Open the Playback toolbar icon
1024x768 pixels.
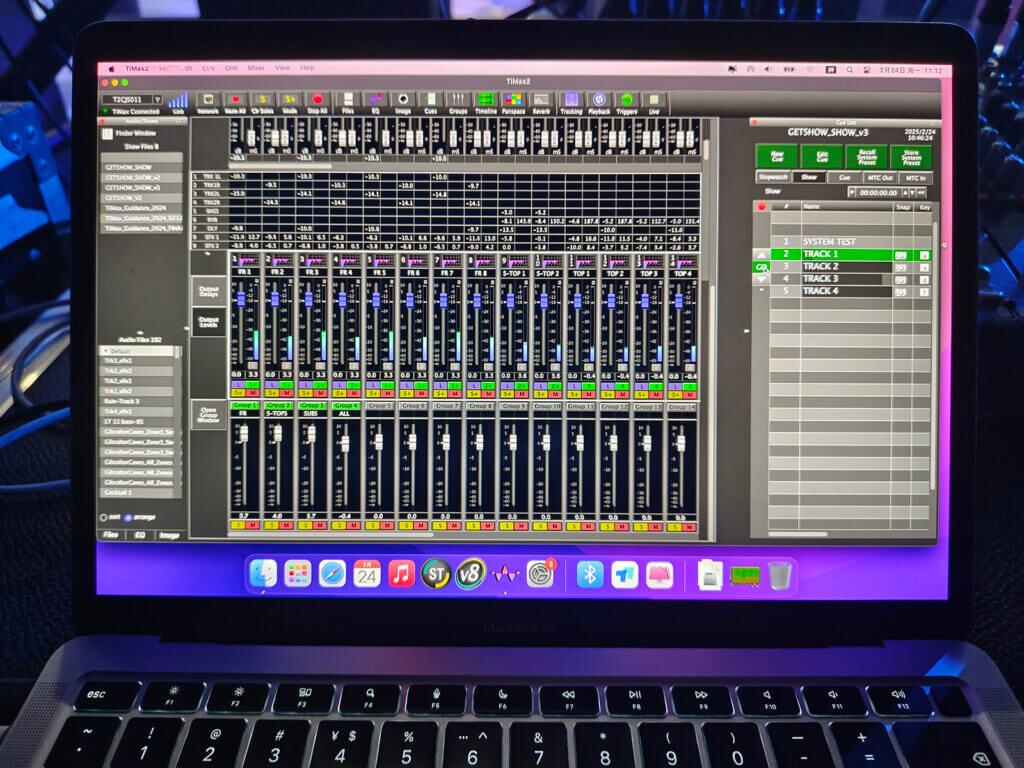tap(599, 99)
